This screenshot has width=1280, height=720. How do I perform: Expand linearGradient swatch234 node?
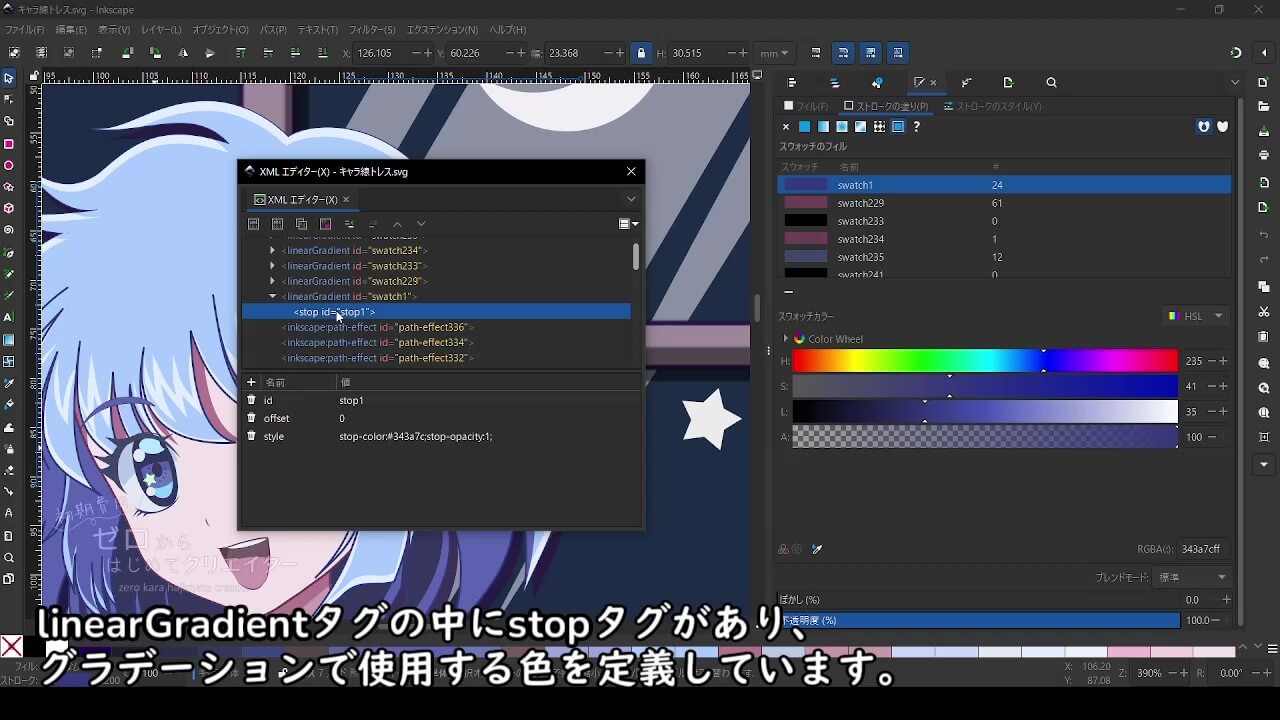click(272, 250)
